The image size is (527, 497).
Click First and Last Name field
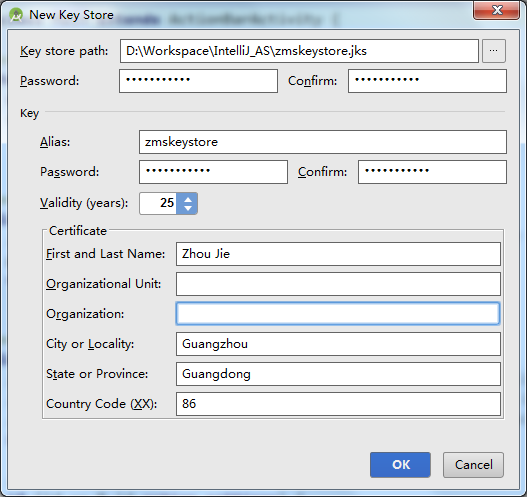338,254
